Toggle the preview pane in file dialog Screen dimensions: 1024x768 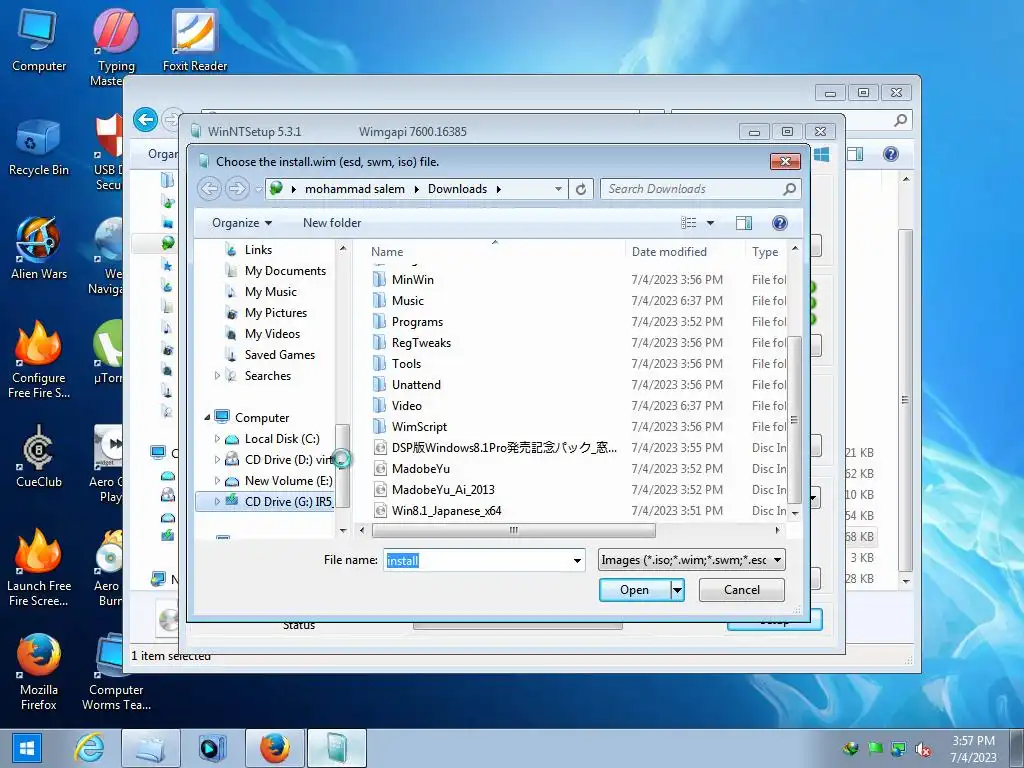pos(744,223)
